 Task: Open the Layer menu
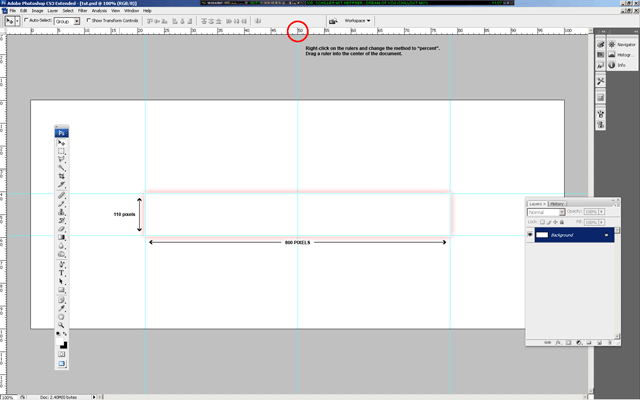pos(53,11)
